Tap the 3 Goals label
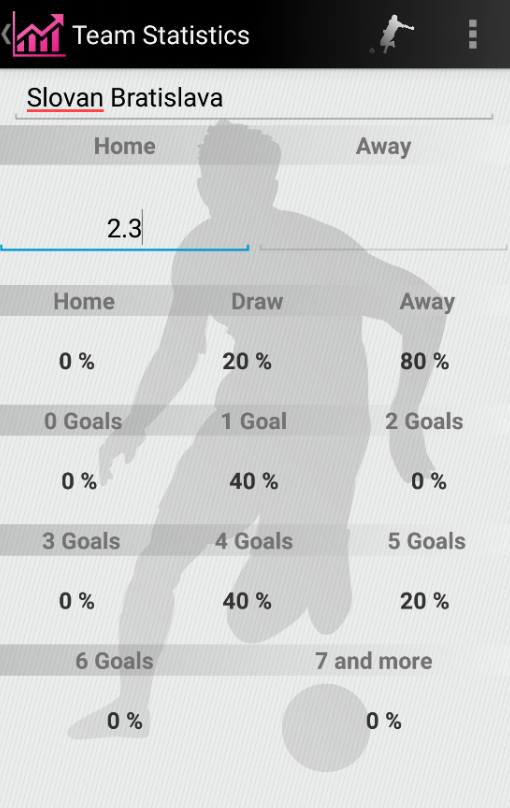 (x=81, y=541)
